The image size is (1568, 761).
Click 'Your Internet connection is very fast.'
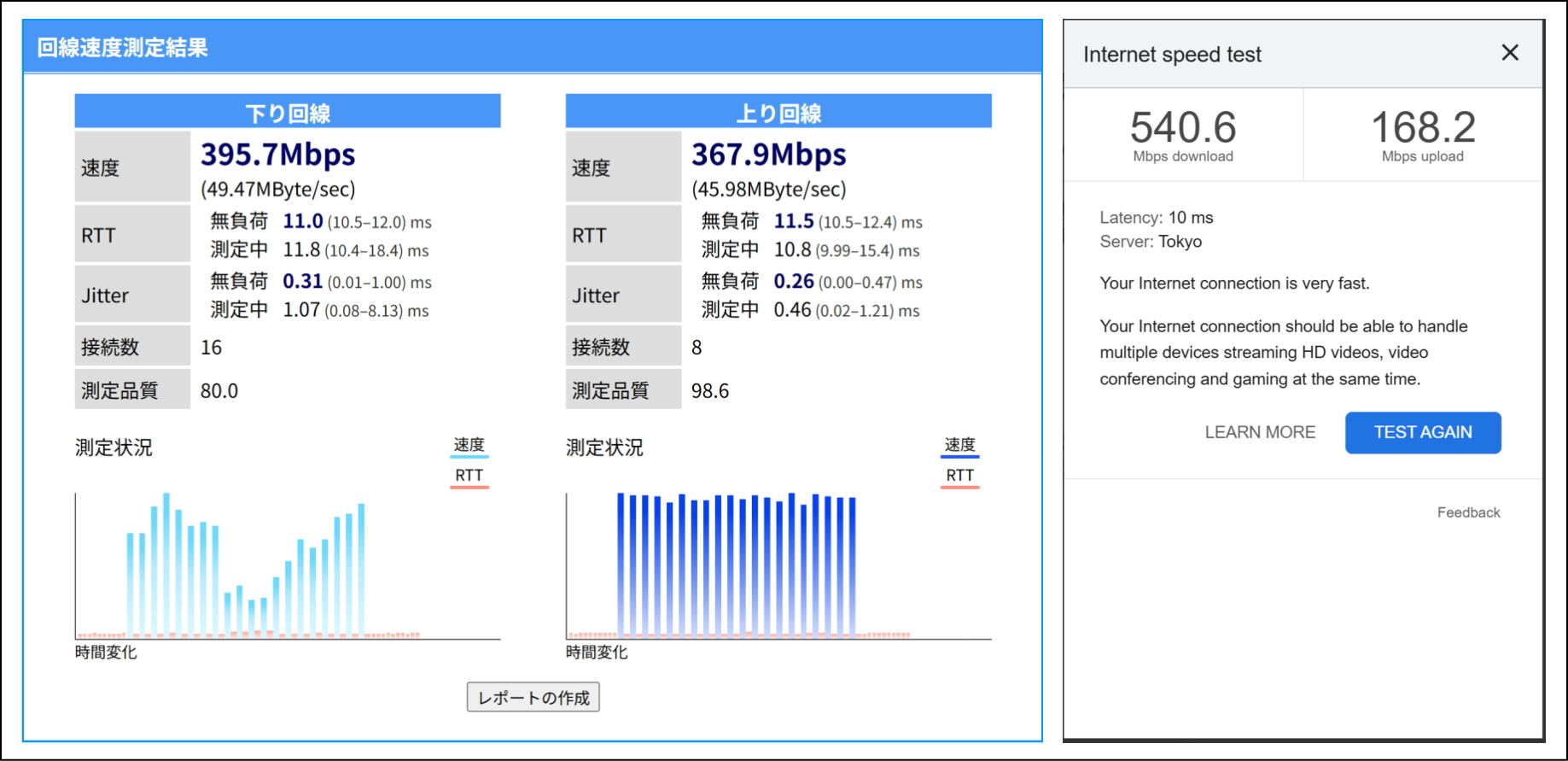point(1234,284)
